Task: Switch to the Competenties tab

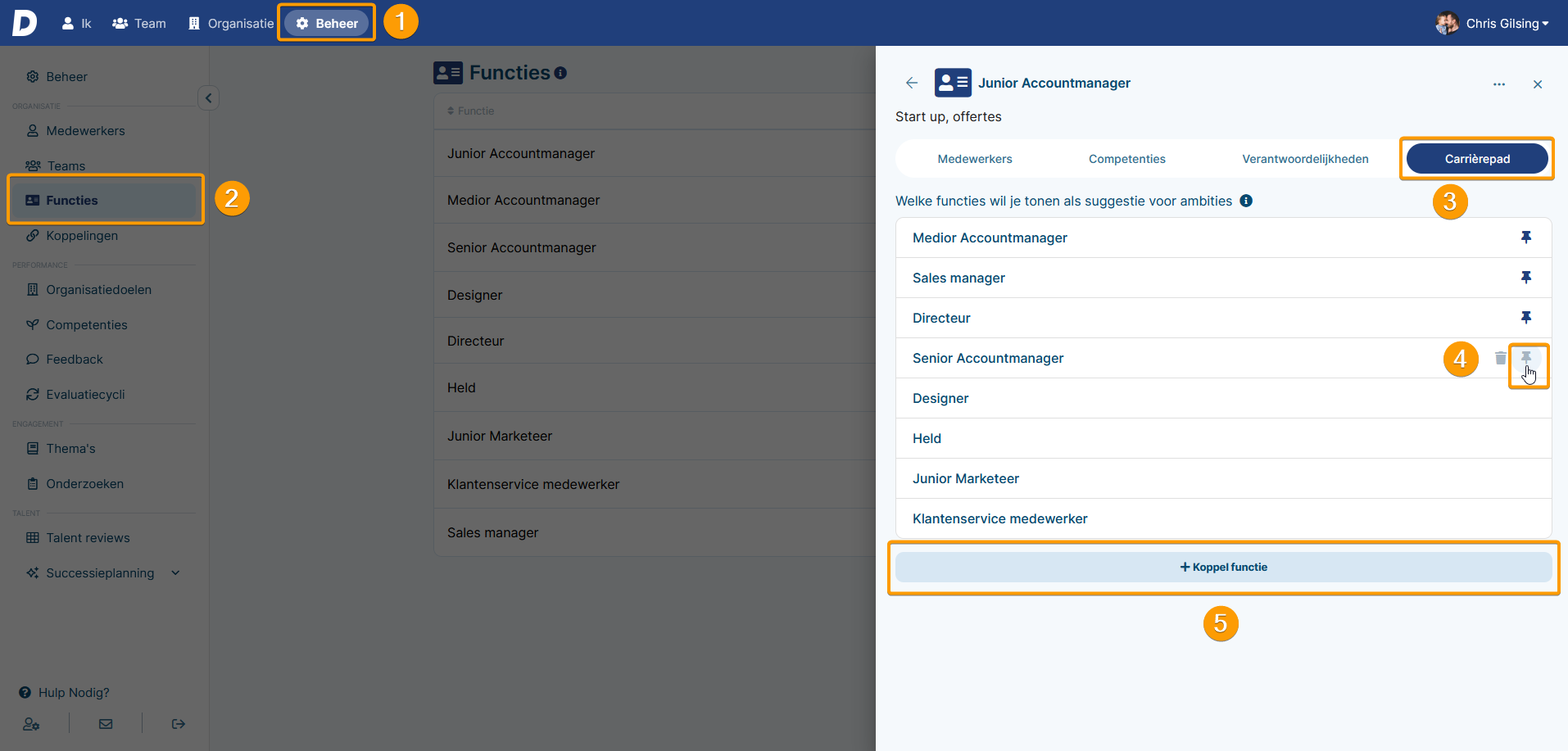Action: click(1127, 159)
